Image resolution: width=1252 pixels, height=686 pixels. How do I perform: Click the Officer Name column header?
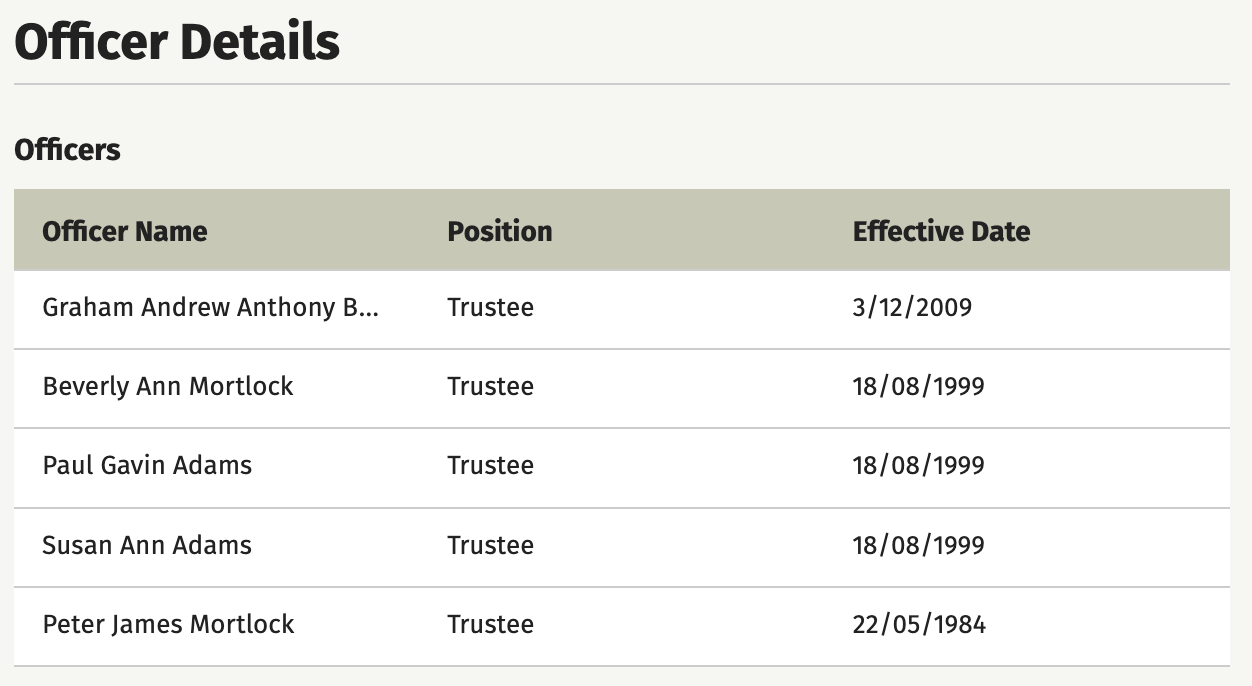pyautogui.click(x=125, y=231)
